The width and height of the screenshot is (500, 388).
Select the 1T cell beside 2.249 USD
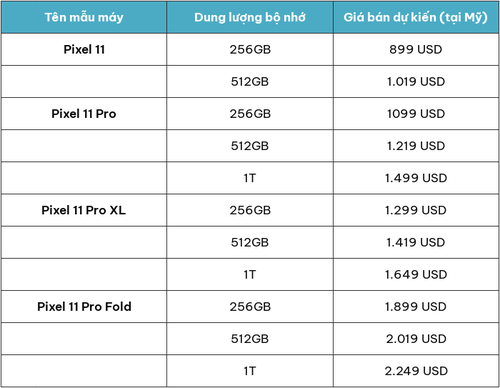(x=250, y=371)
